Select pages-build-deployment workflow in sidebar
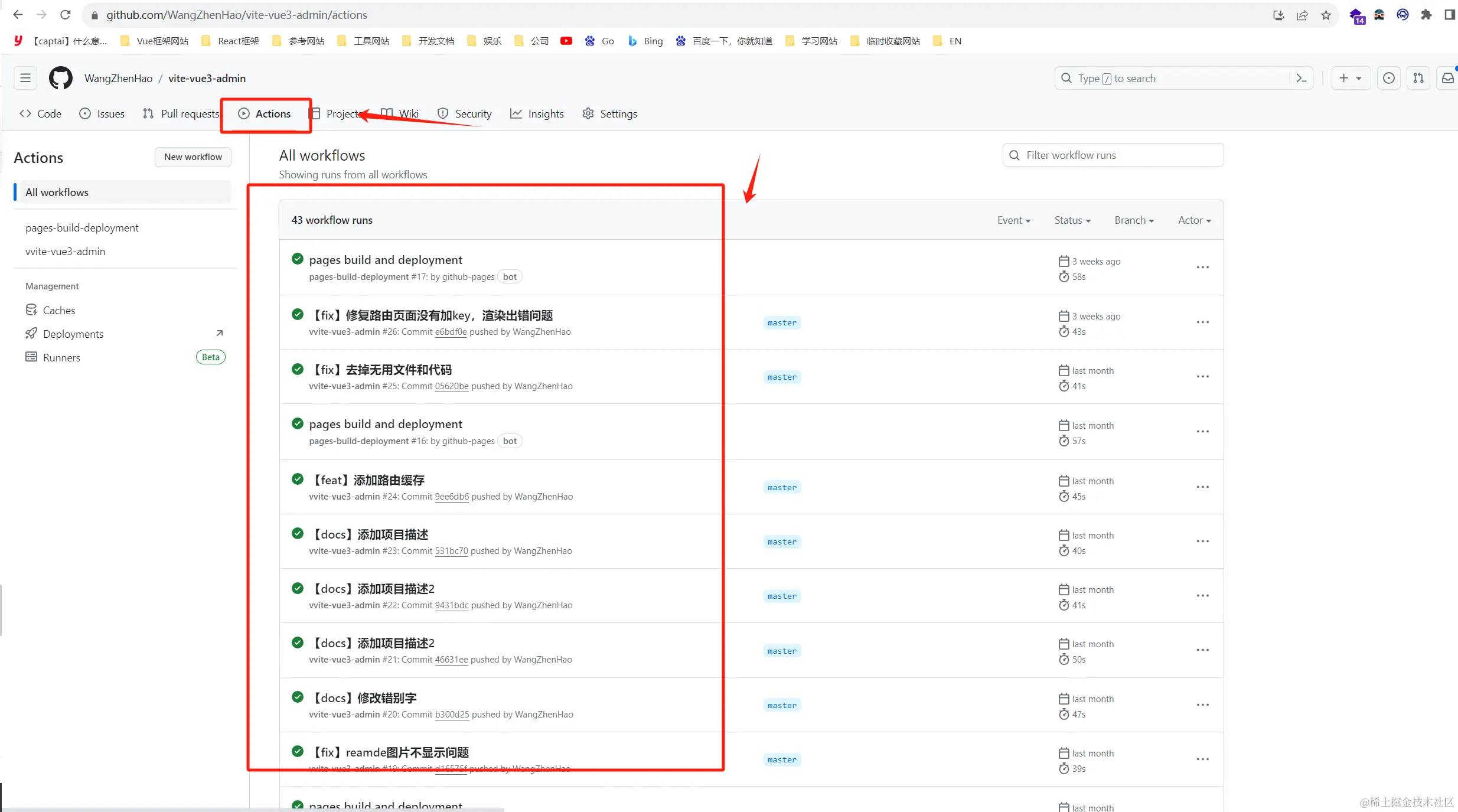Screen dimensions: 1458x812 [82, 228]
